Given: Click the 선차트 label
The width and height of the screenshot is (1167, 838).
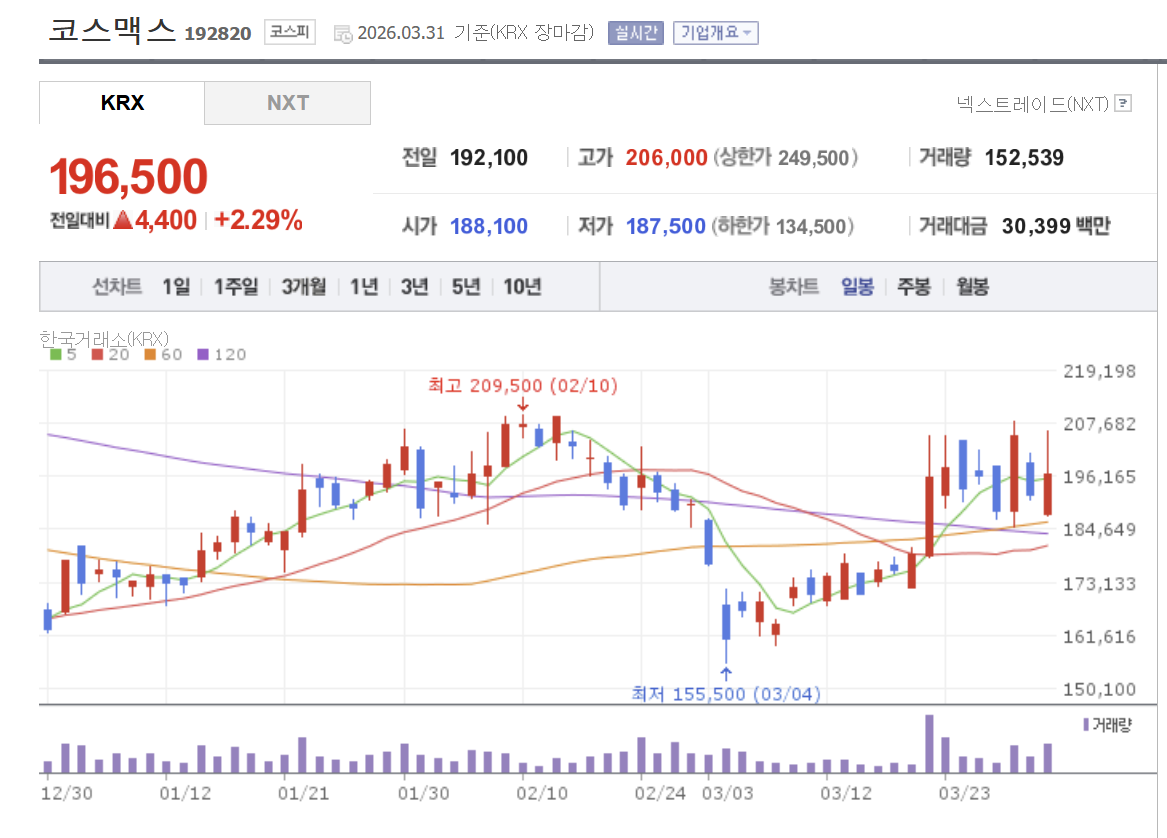Looking at the screenshot, I should (117, 287).
